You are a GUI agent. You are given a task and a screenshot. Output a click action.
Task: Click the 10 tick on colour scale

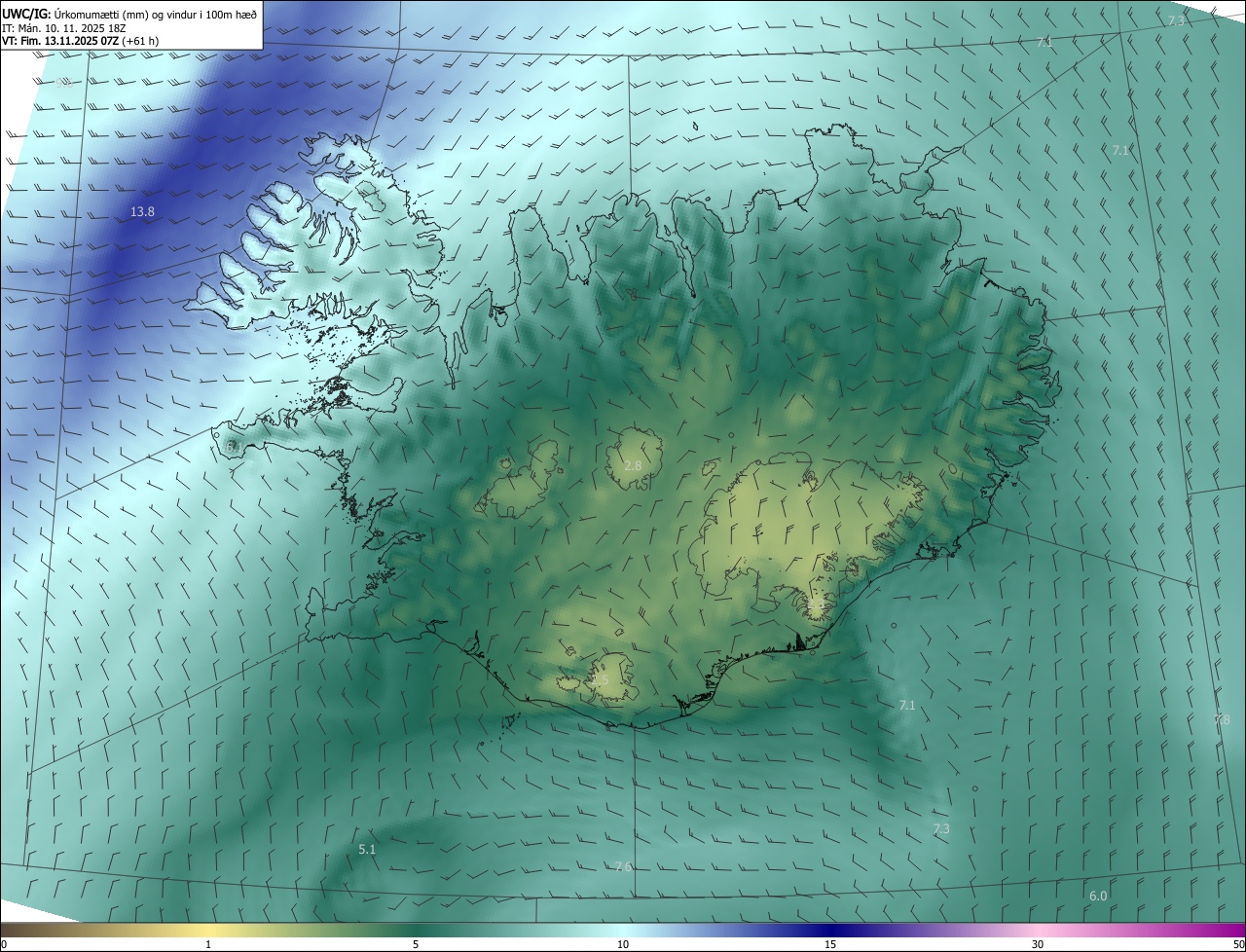(623, 944)
